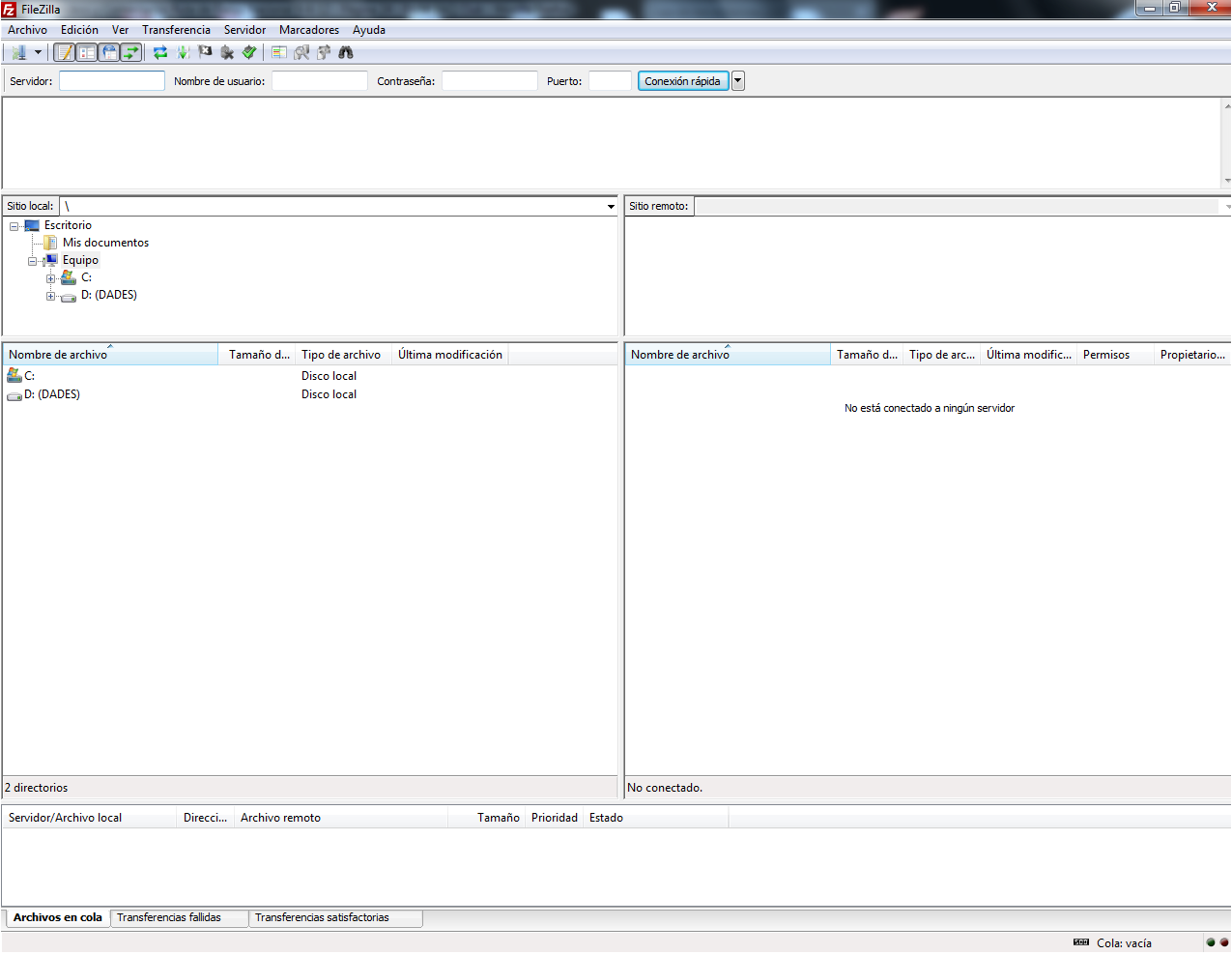
Task: Disconnect from server toolbar icon
Action: coord(227,52)
